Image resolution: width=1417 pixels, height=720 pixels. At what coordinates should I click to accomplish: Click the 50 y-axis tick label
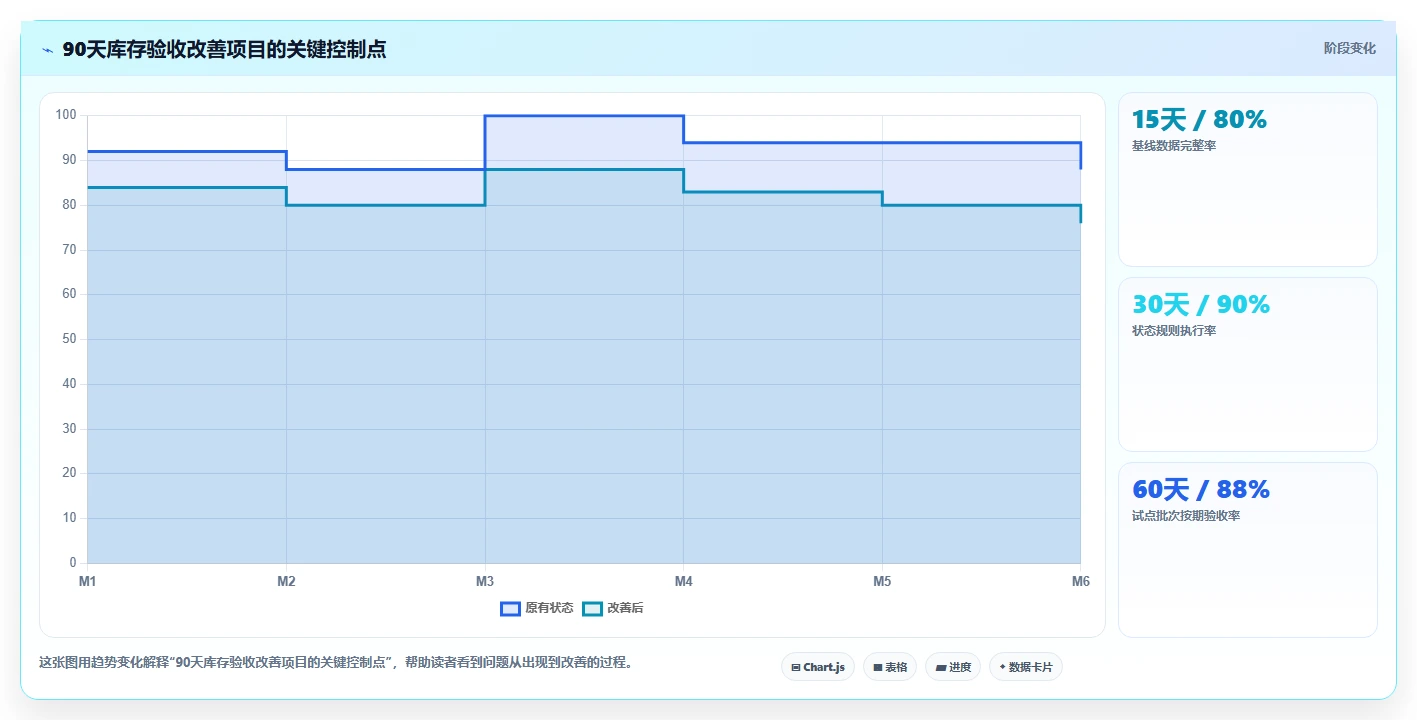pos(69,339)
